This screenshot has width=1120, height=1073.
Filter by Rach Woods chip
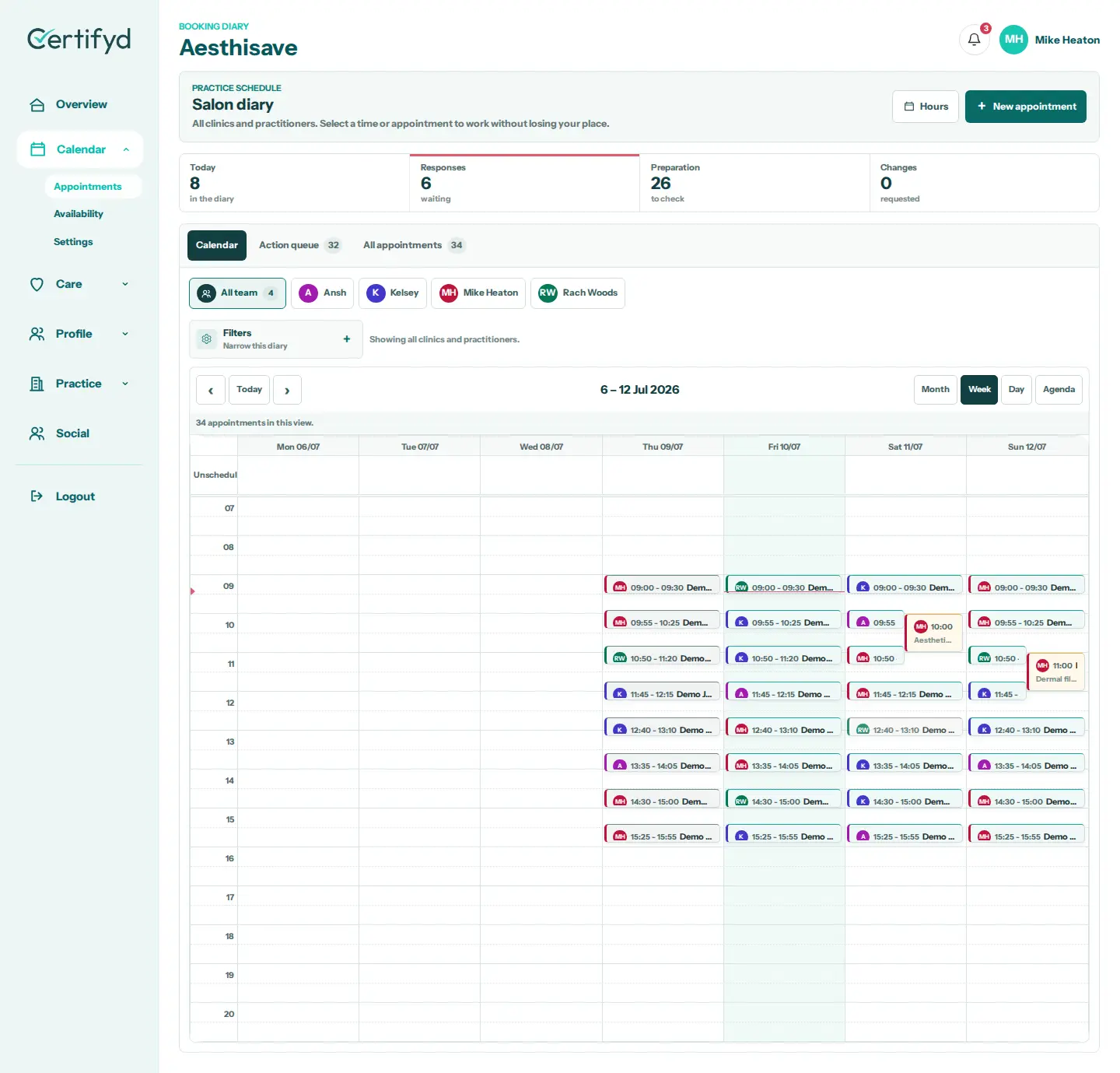[578, 293]
